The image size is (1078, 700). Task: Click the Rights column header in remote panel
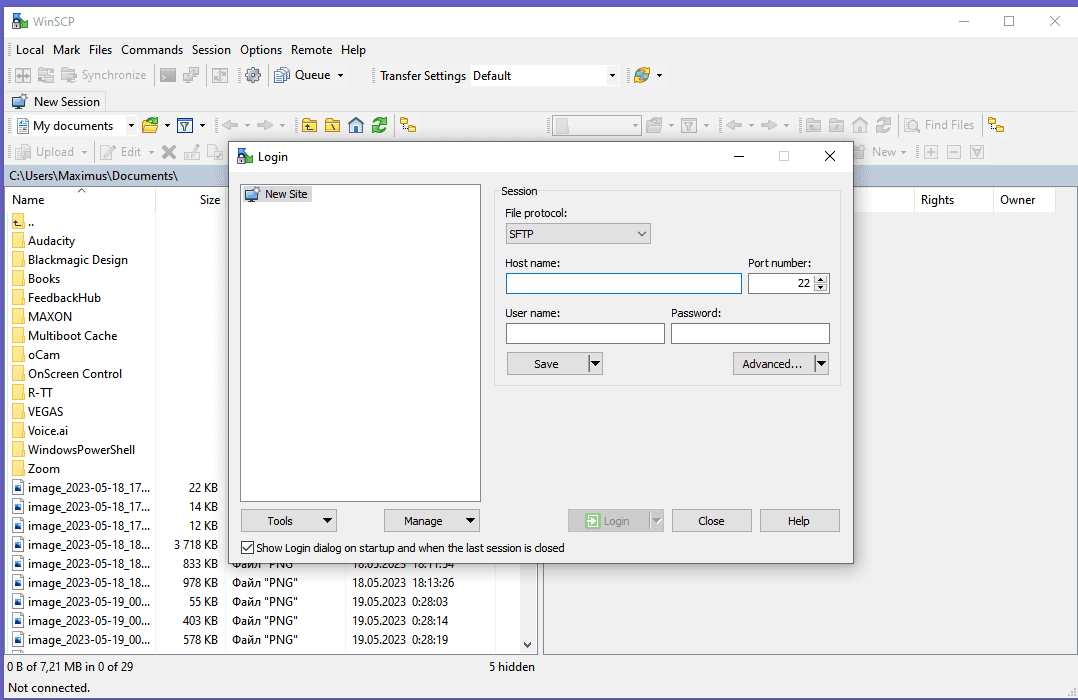tap(954, 199)
